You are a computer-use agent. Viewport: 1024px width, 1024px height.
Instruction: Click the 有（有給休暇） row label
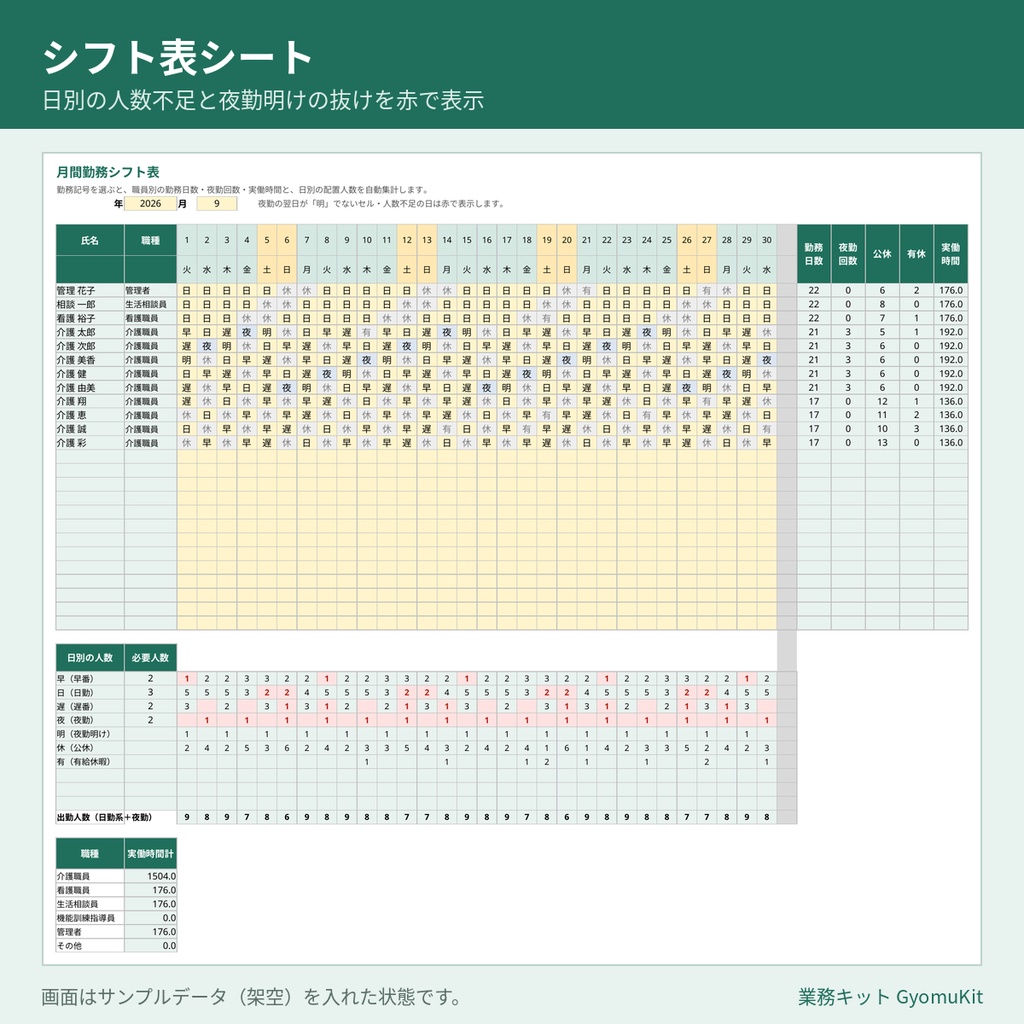click(x=90, y=761)
